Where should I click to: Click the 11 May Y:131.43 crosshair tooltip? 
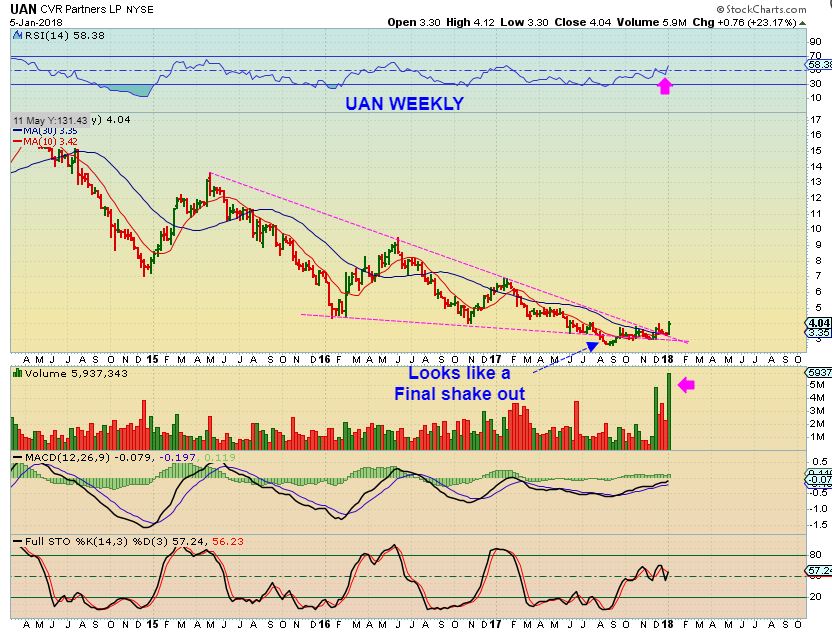(49, 120)
